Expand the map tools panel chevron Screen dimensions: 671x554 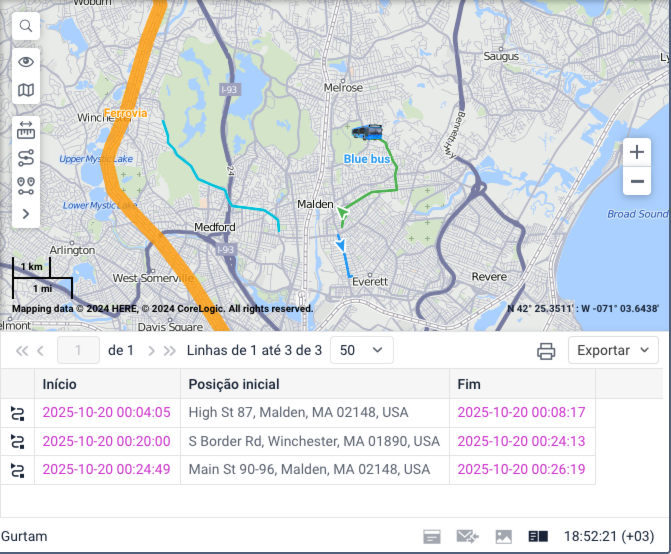[x=25, y=213]
